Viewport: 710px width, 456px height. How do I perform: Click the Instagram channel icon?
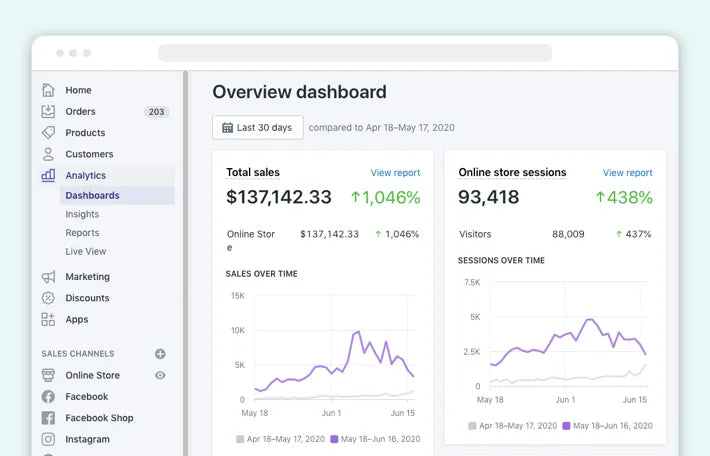pos(48,439)
